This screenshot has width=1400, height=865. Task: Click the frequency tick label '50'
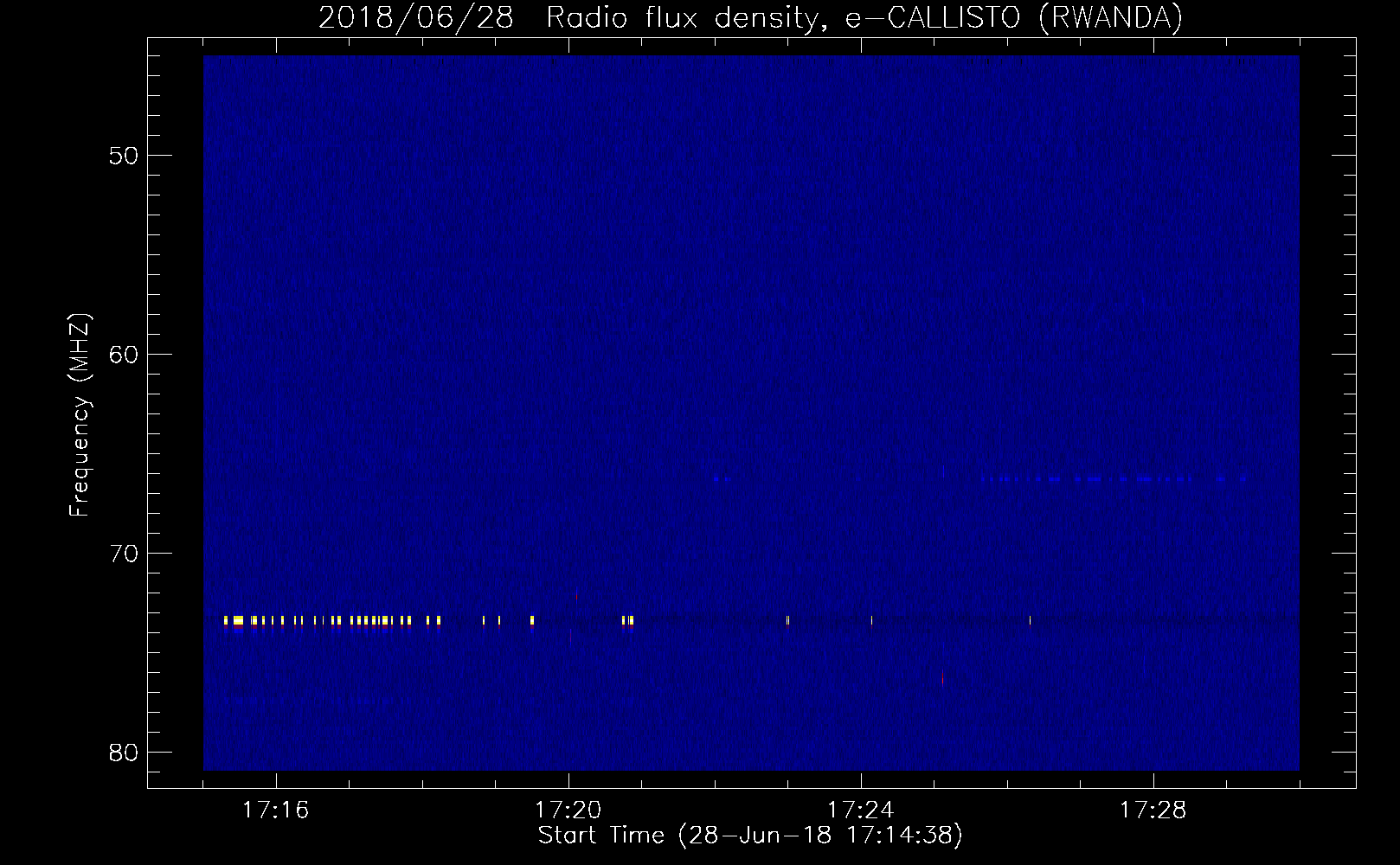[x=125, y=156]
